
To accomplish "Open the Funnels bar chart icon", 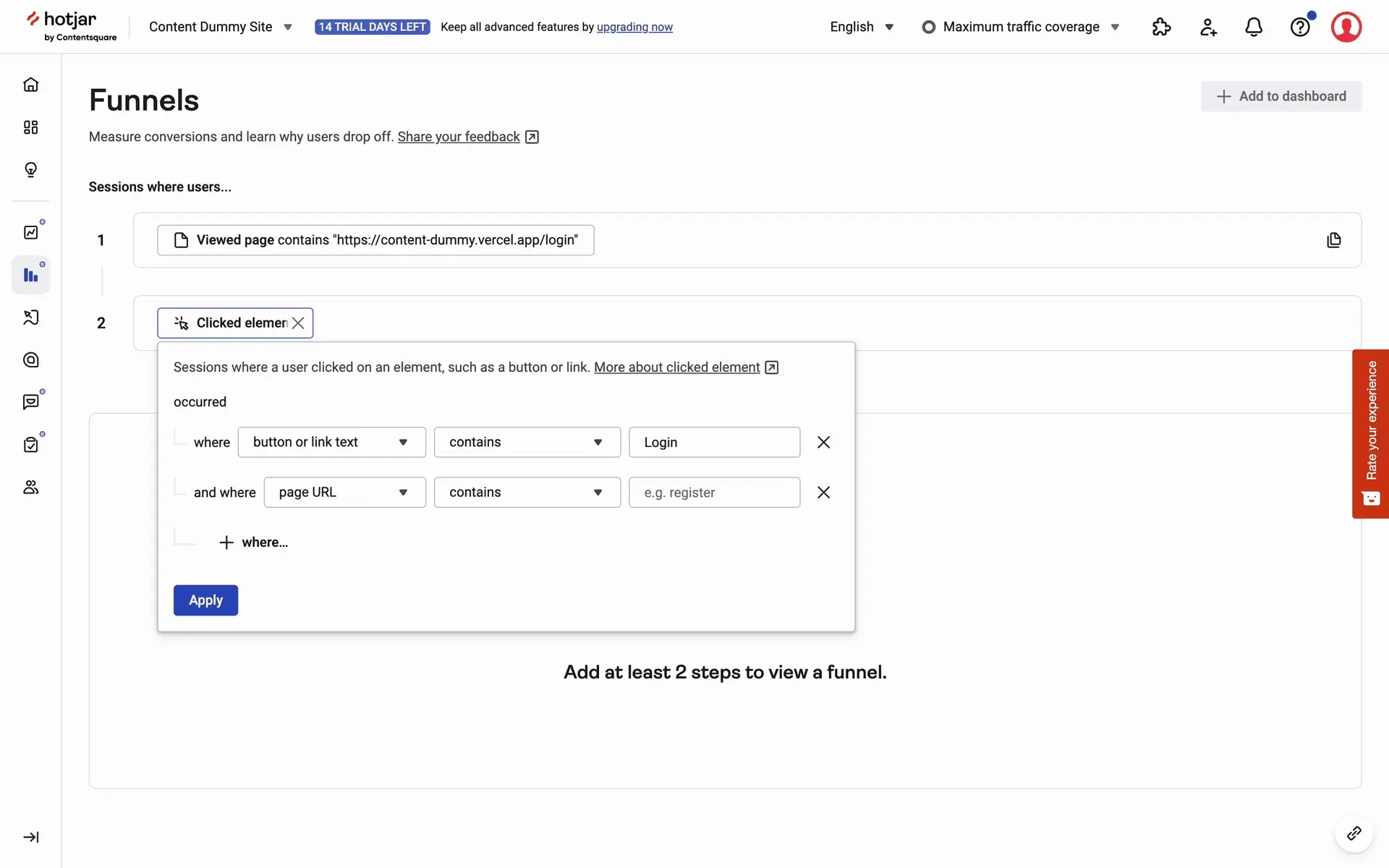I will pyautogui.click(x=30, y=275).
